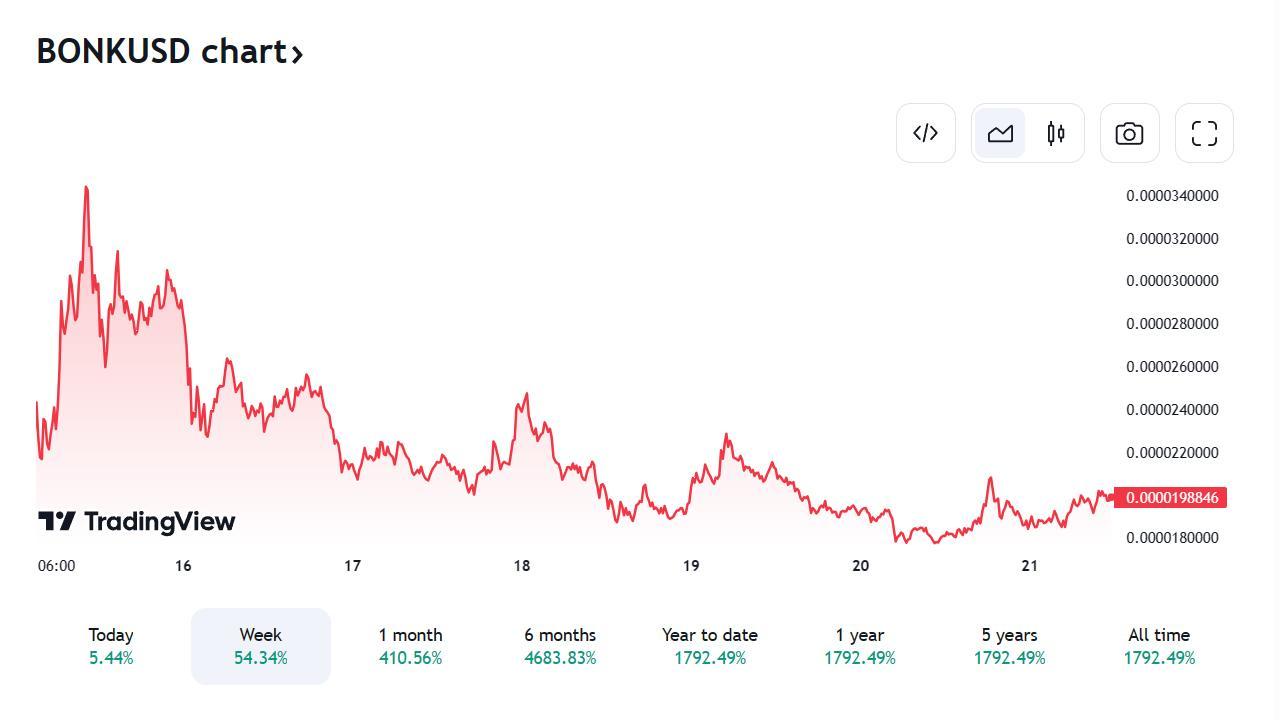Select the Week time range
This screenshot has width=1280, height=720.
261,646
